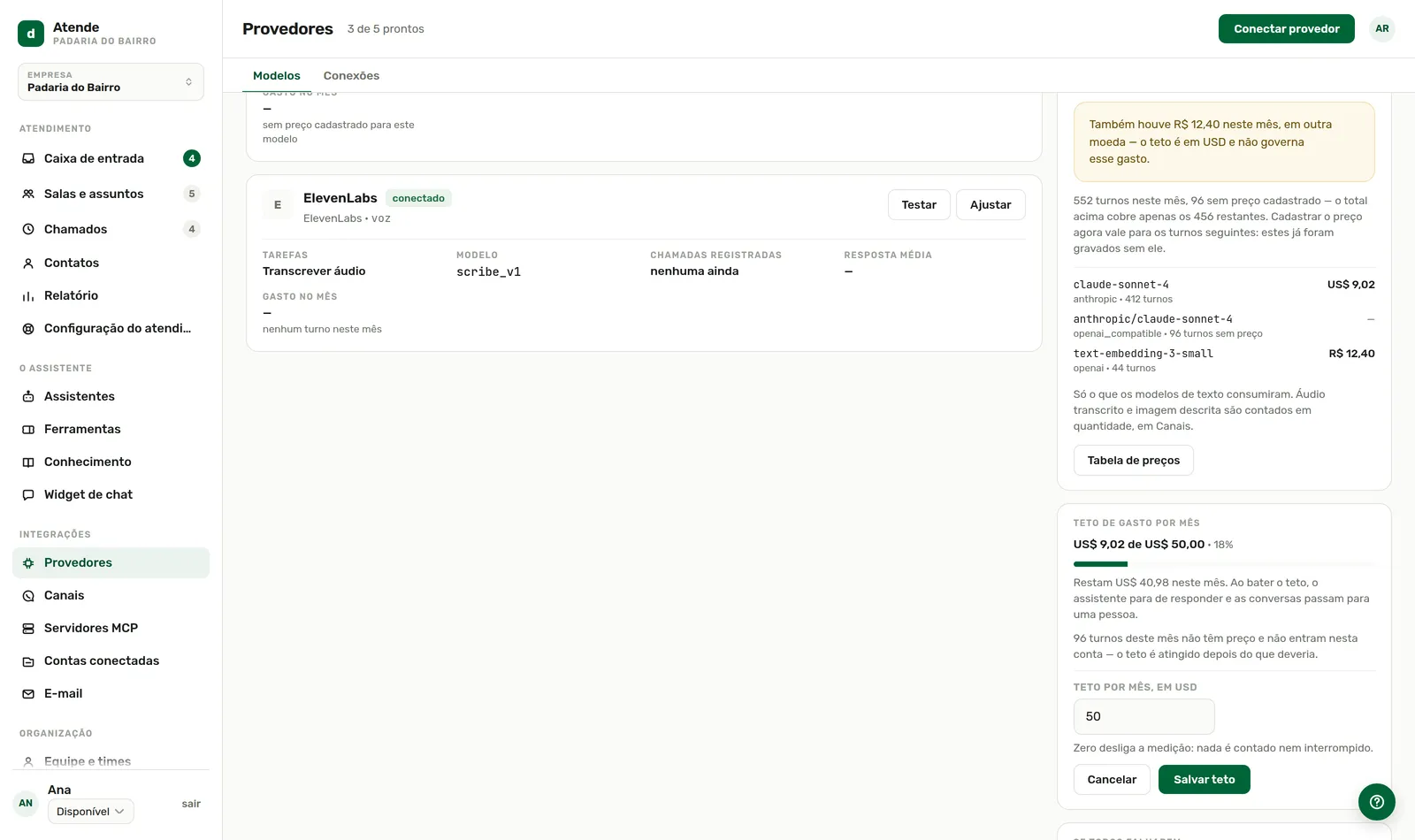
Task: Open Caixa de entrada inbox icon
Action: (28, 158)
